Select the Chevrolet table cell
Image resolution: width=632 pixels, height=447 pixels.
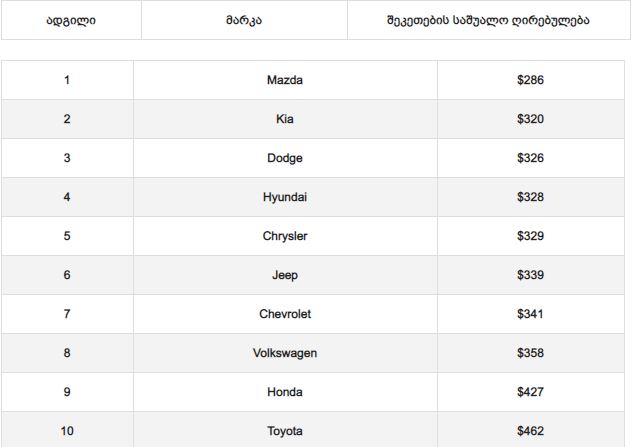coord(285,314)
